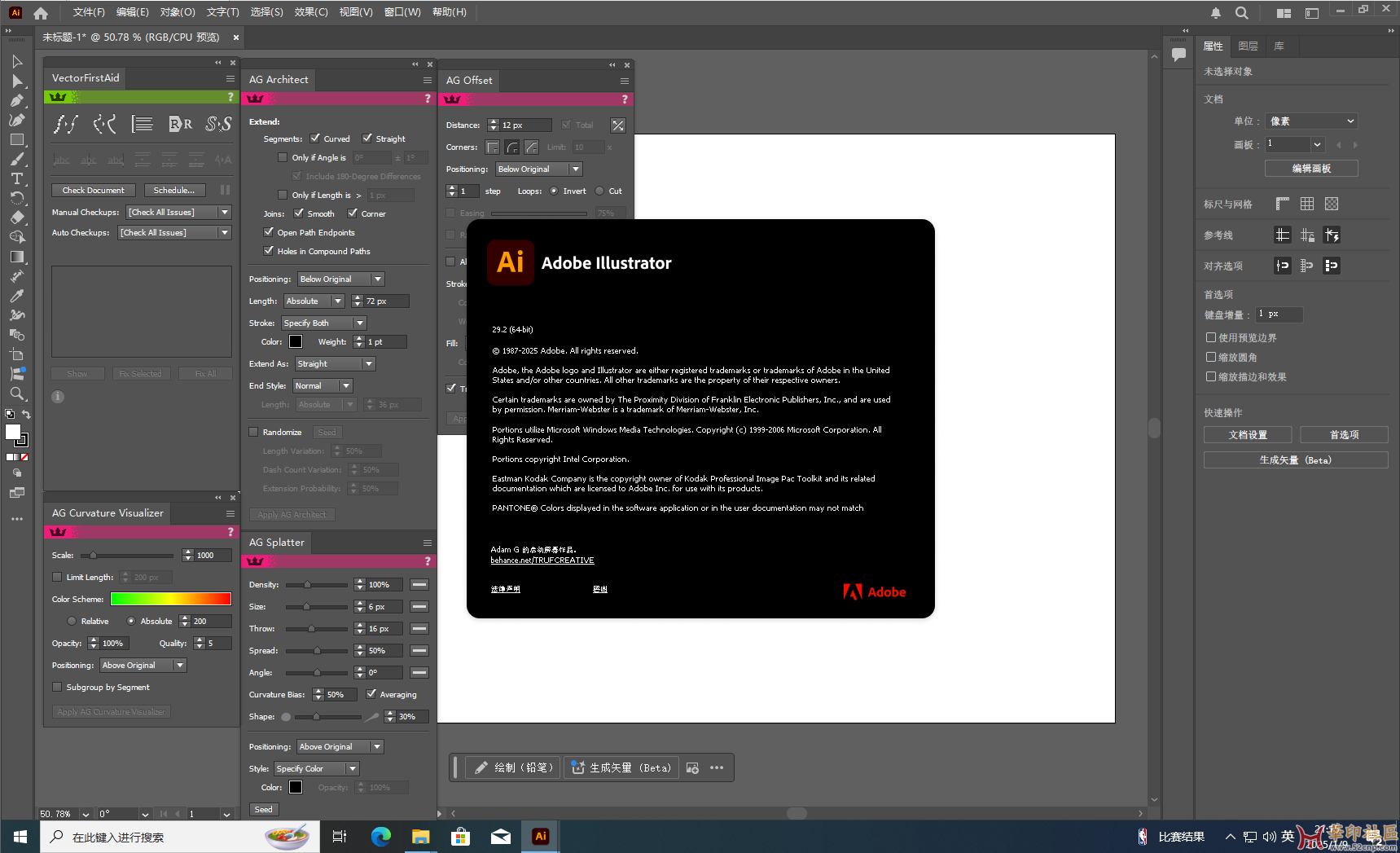Show rulers icon in Properties panel
Viewport: 1400px width, 853px height.
tap(1283, 204)
